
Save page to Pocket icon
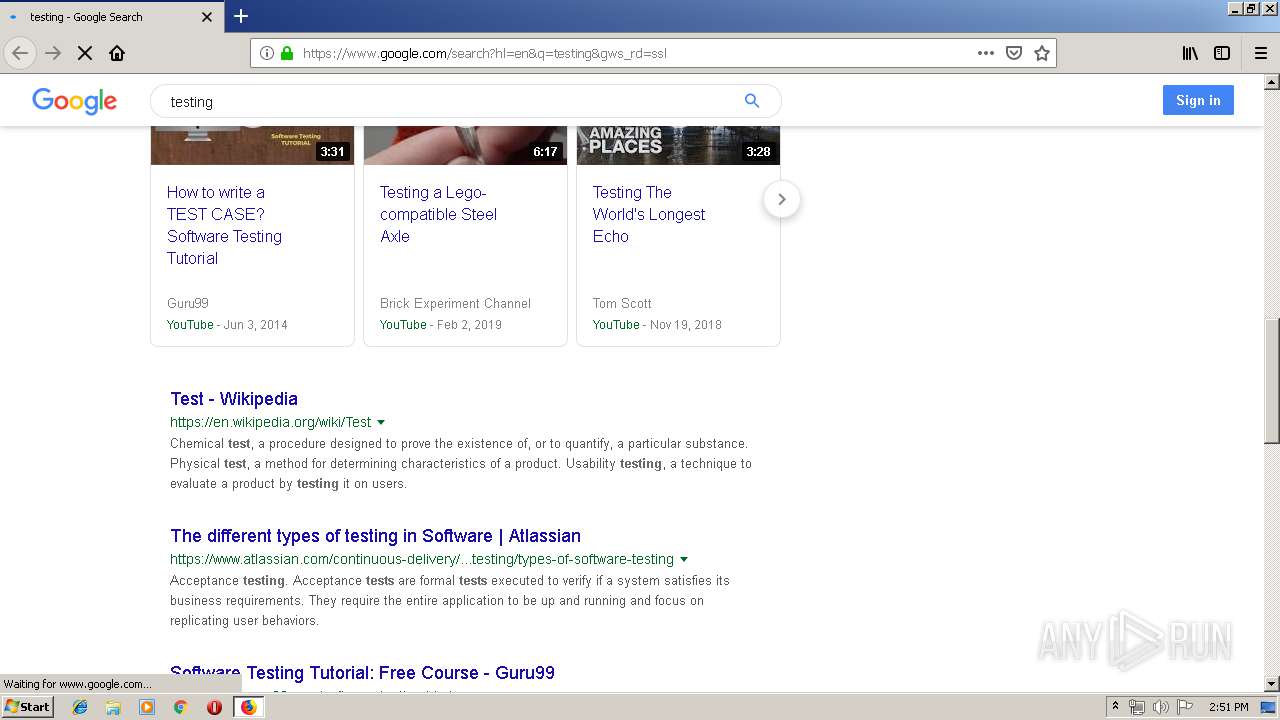1014,53
